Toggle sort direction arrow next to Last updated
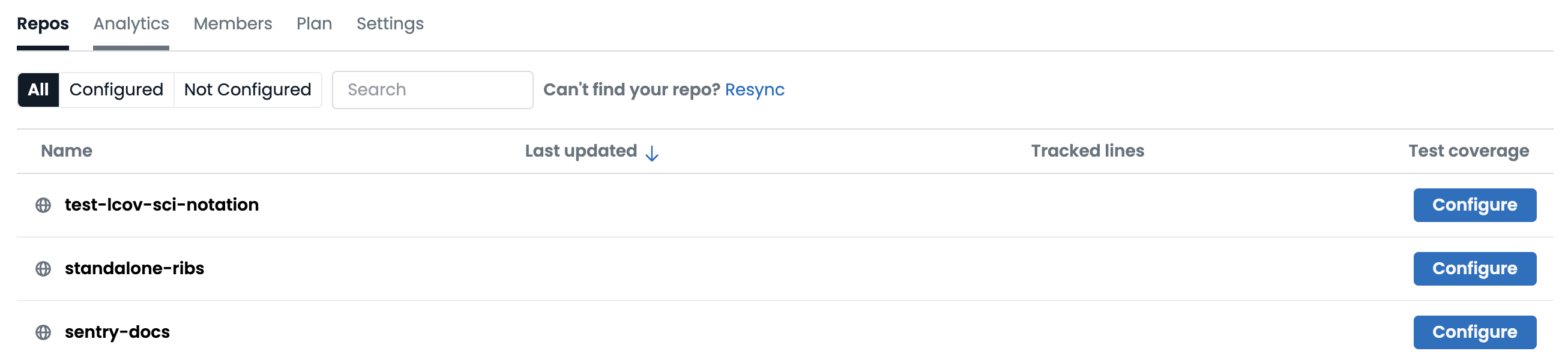The width and height of the screenshot is (1568, 360). pyautogui.click(x=652, y=153)
